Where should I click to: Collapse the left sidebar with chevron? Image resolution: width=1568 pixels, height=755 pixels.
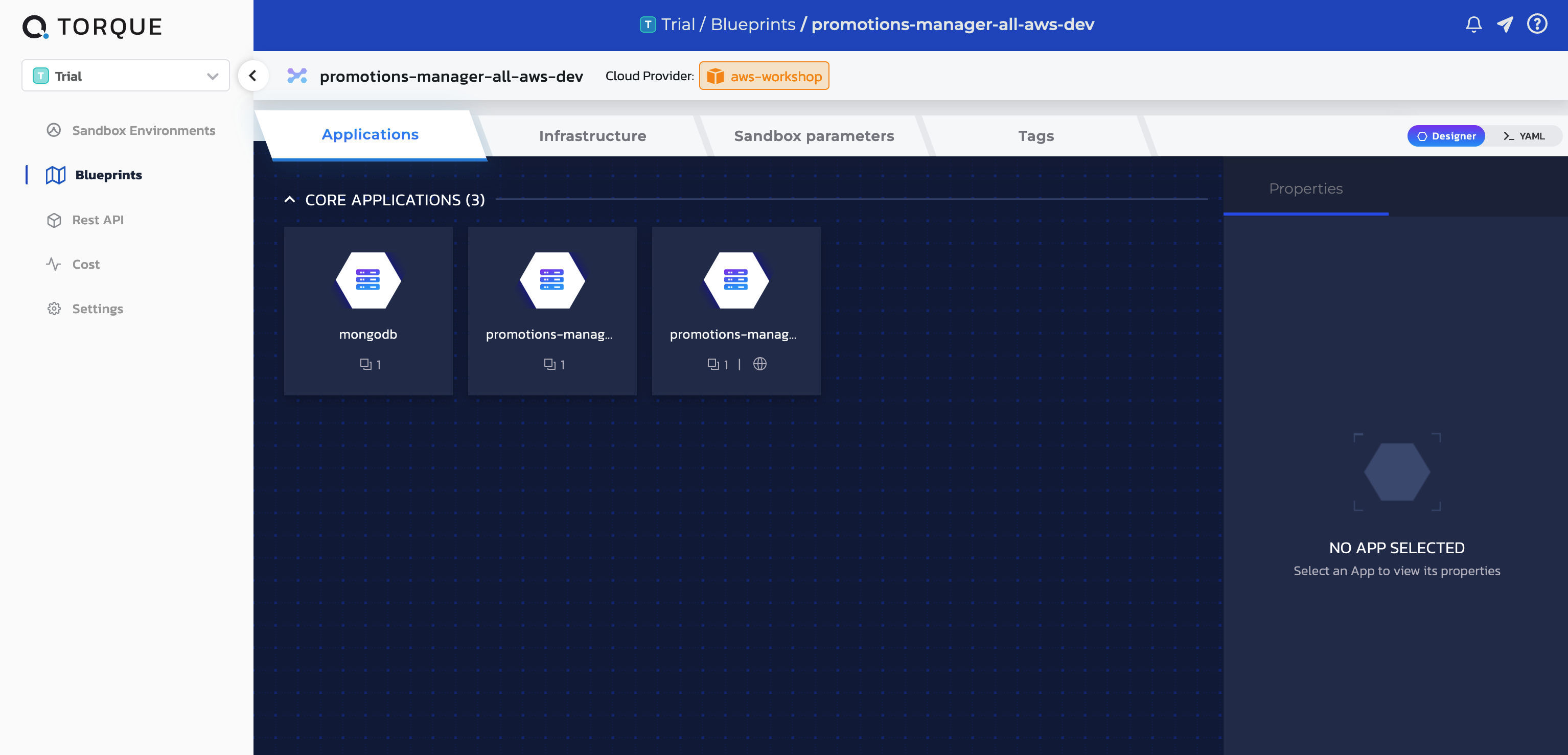pyautogui.click(x=252, y=76)
